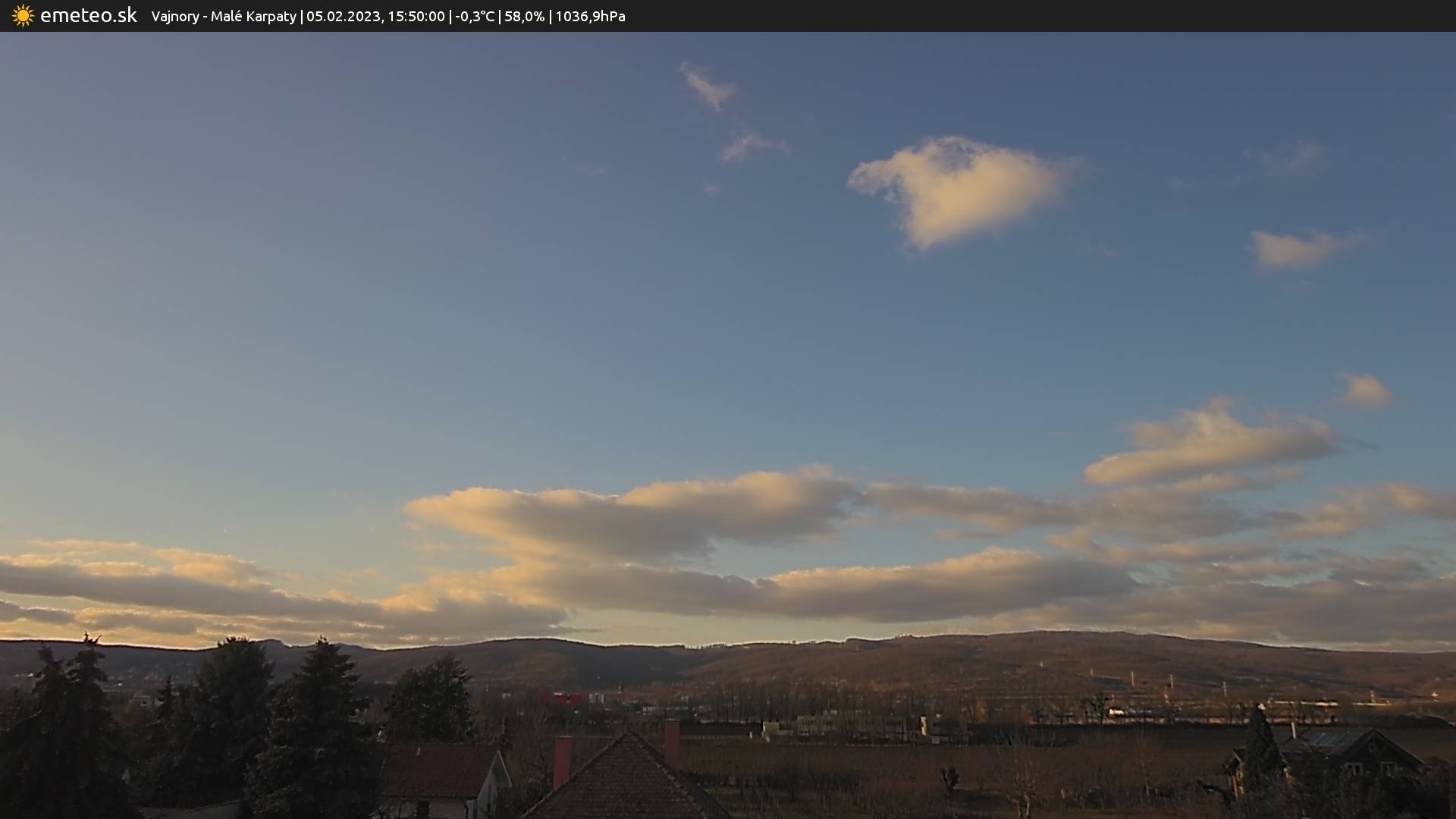This screenshot has height=819, width=1456.
Task: Click the 05.02.2023 date in header
Action: click(343, 17)
